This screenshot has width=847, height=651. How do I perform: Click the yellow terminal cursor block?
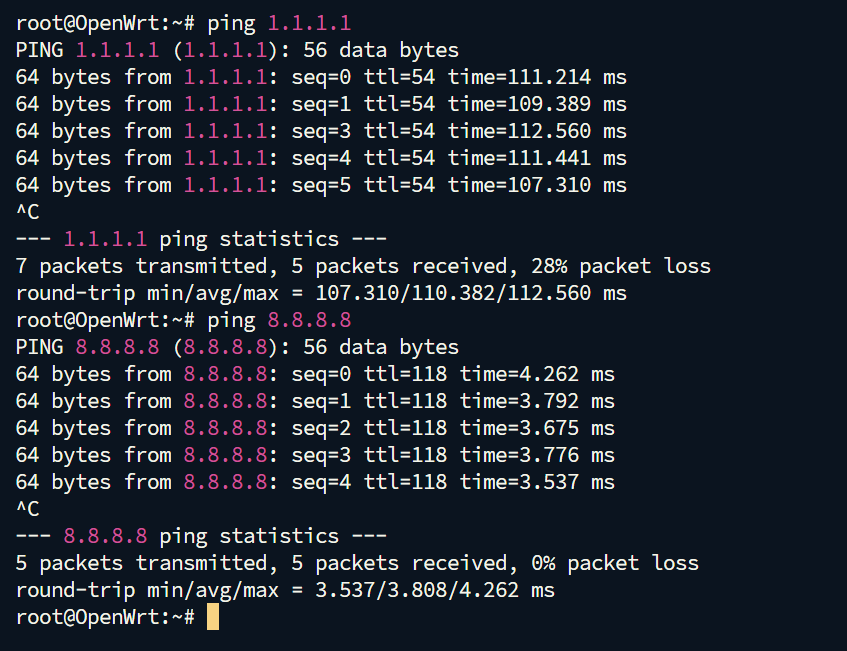click(x=212, y=617)
